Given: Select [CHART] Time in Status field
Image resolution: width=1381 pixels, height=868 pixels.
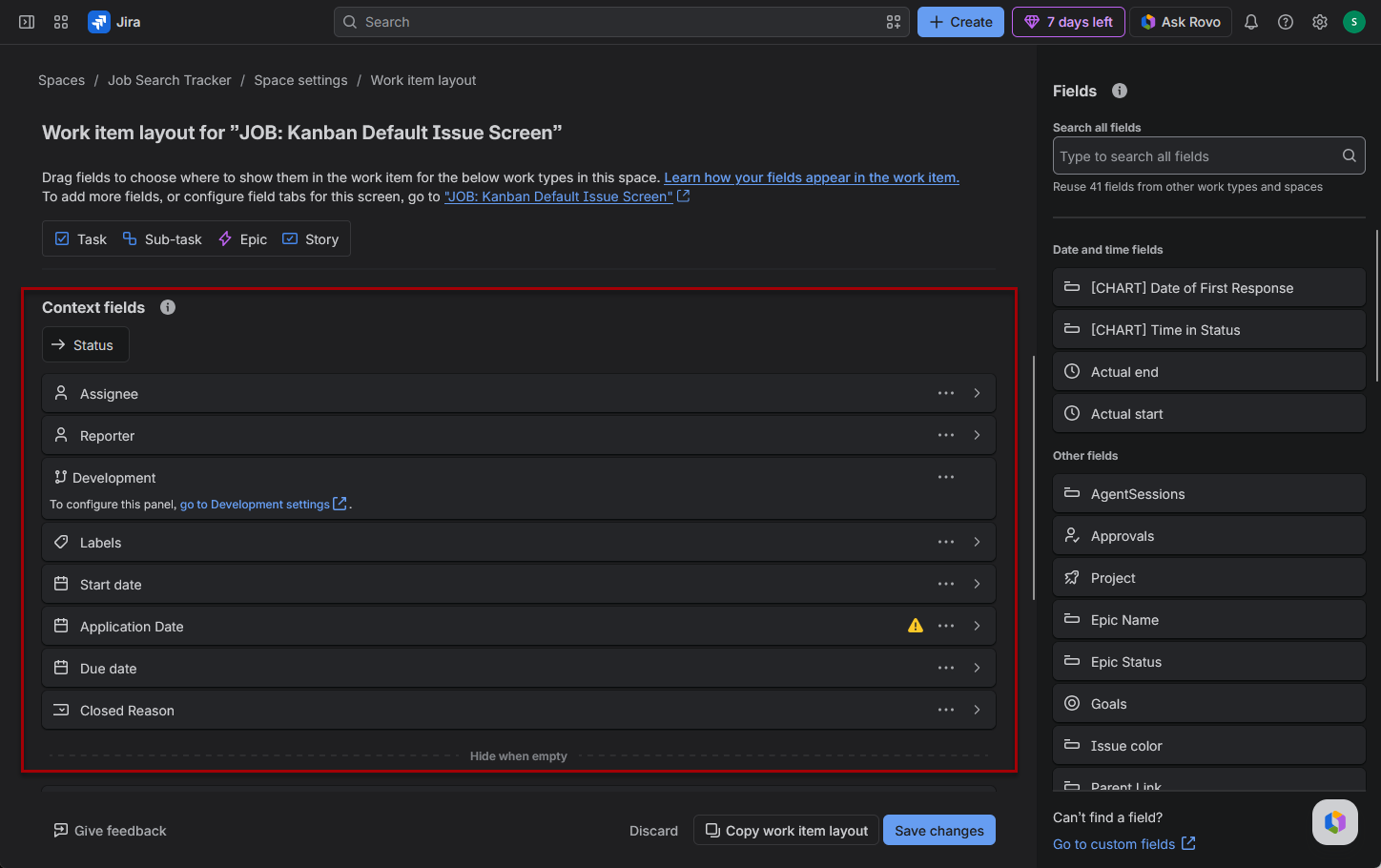Looking at the screenshot, I should [1208, 329].
